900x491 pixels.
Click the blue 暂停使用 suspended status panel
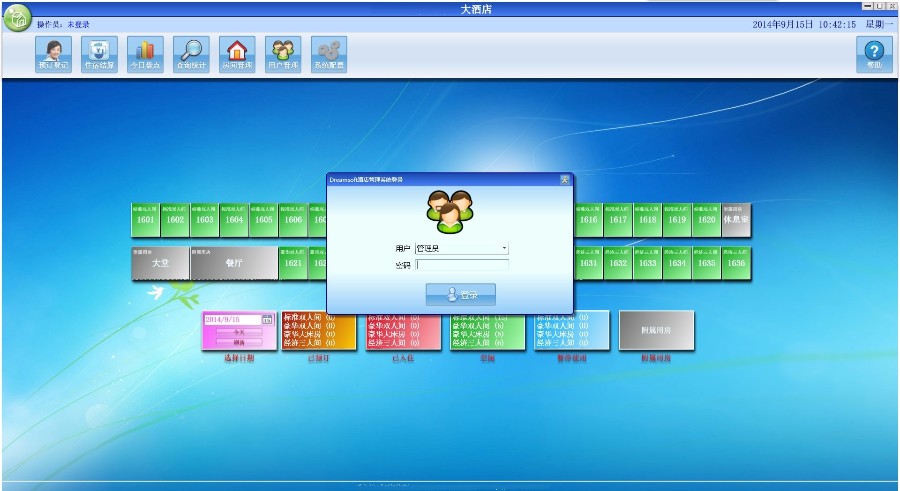coord(572,331)
